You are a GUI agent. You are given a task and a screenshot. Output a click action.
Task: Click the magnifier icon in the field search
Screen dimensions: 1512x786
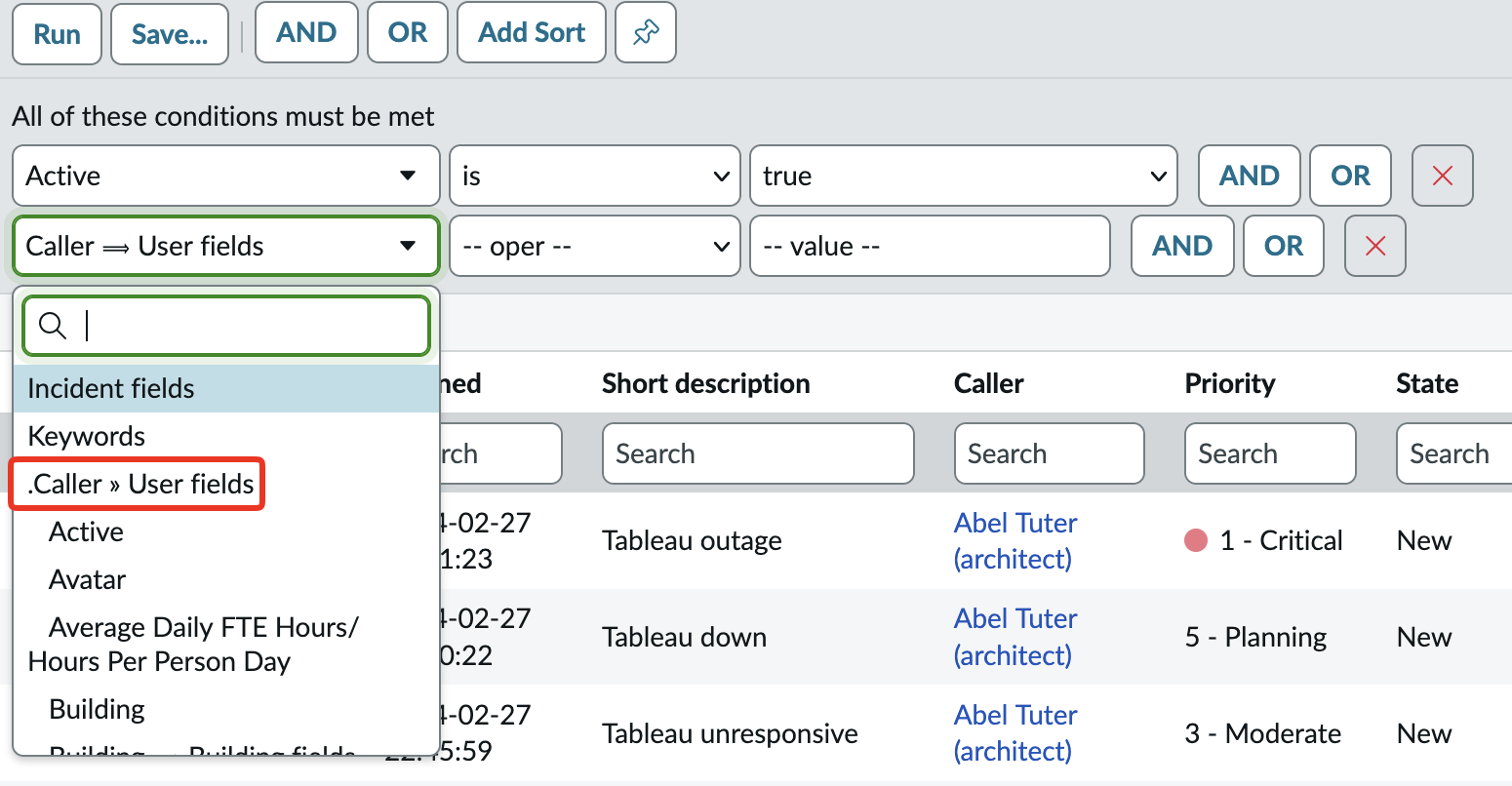click(x=53, y=326)
